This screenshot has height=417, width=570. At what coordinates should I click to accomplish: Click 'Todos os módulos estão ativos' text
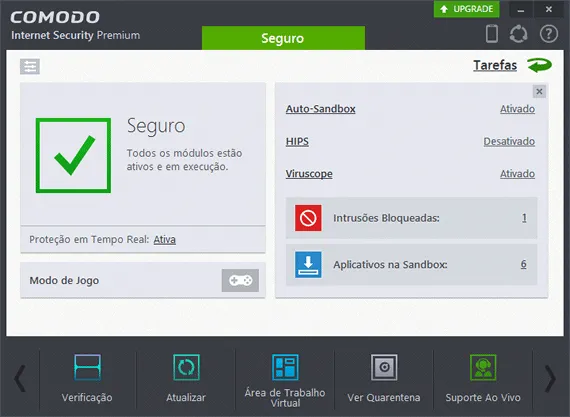click(184, 160)
